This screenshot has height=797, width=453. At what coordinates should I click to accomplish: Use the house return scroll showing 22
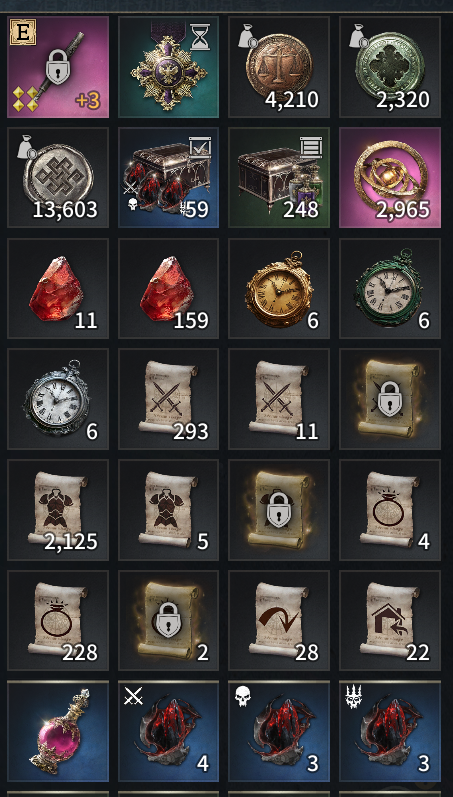390,621
